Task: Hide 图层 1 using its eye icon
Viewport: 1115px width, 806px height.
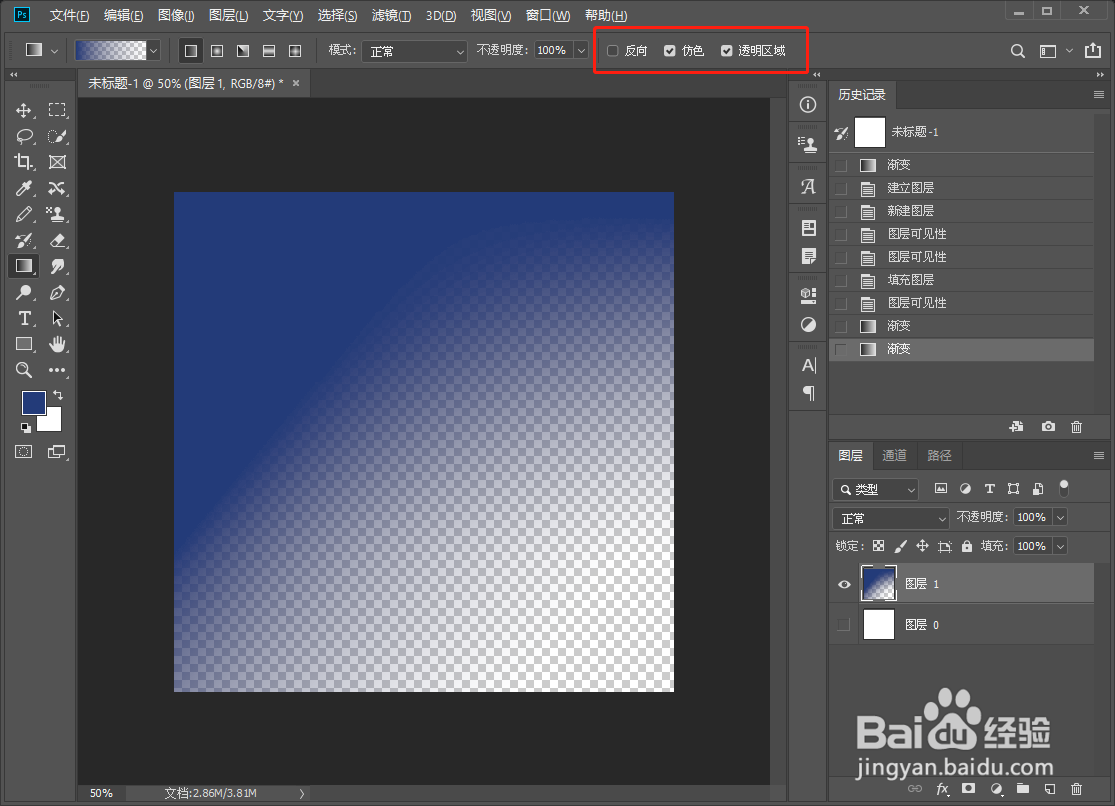Action: [844, 584]
